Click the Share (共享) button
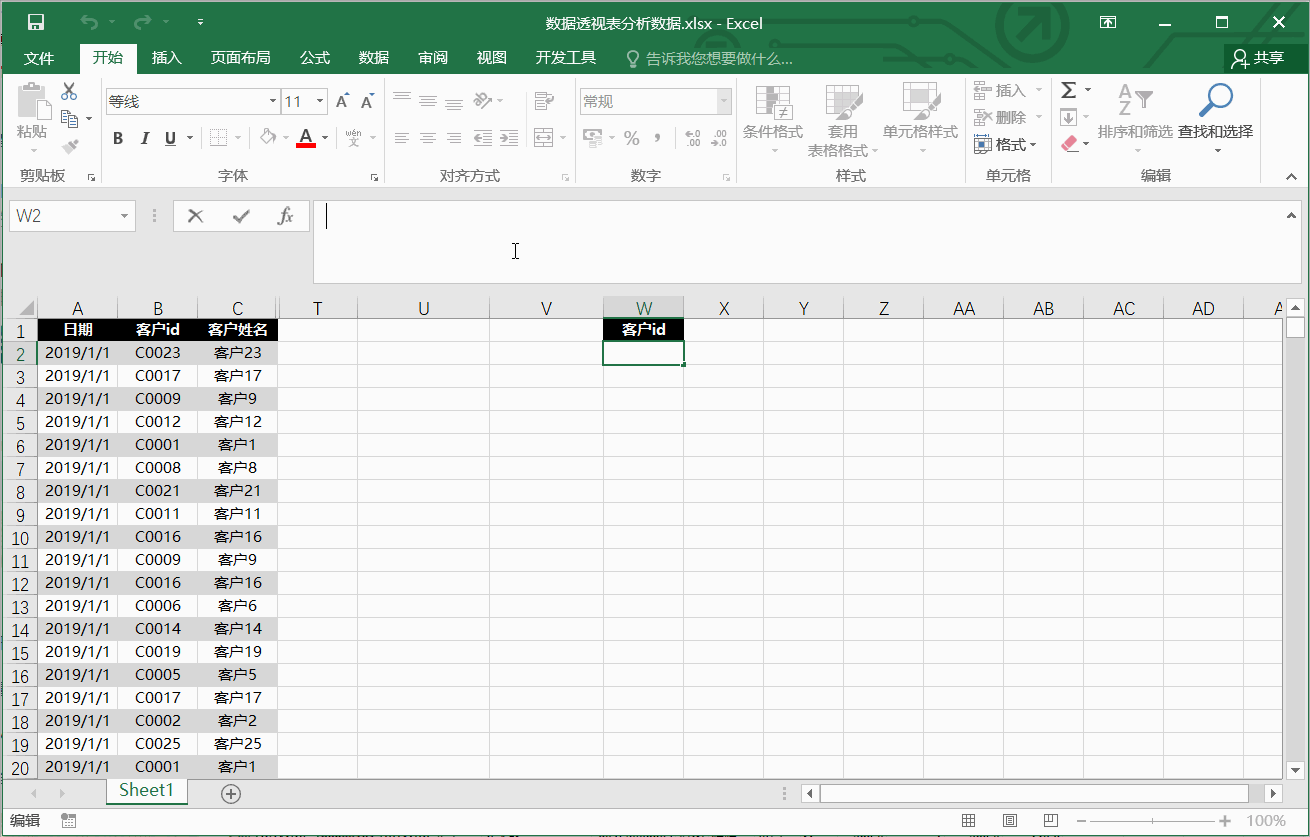Viewport: 1310px width, 837px height. (x=1258, y=58)
